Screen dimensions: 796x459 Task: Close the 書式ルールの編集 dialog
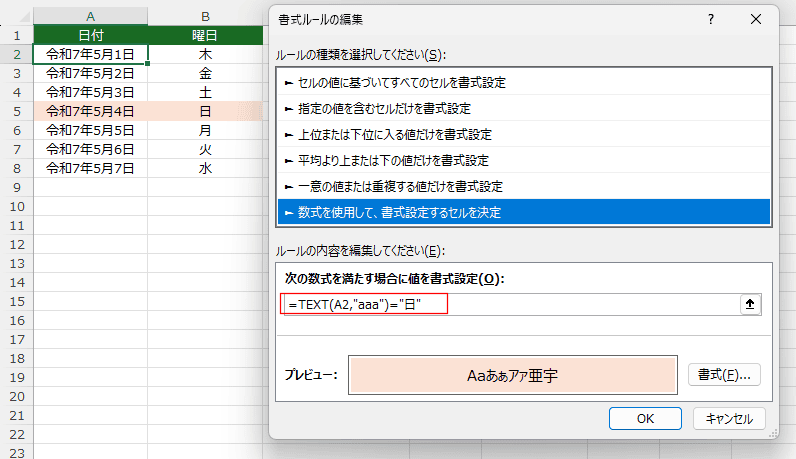pos(755,19)
